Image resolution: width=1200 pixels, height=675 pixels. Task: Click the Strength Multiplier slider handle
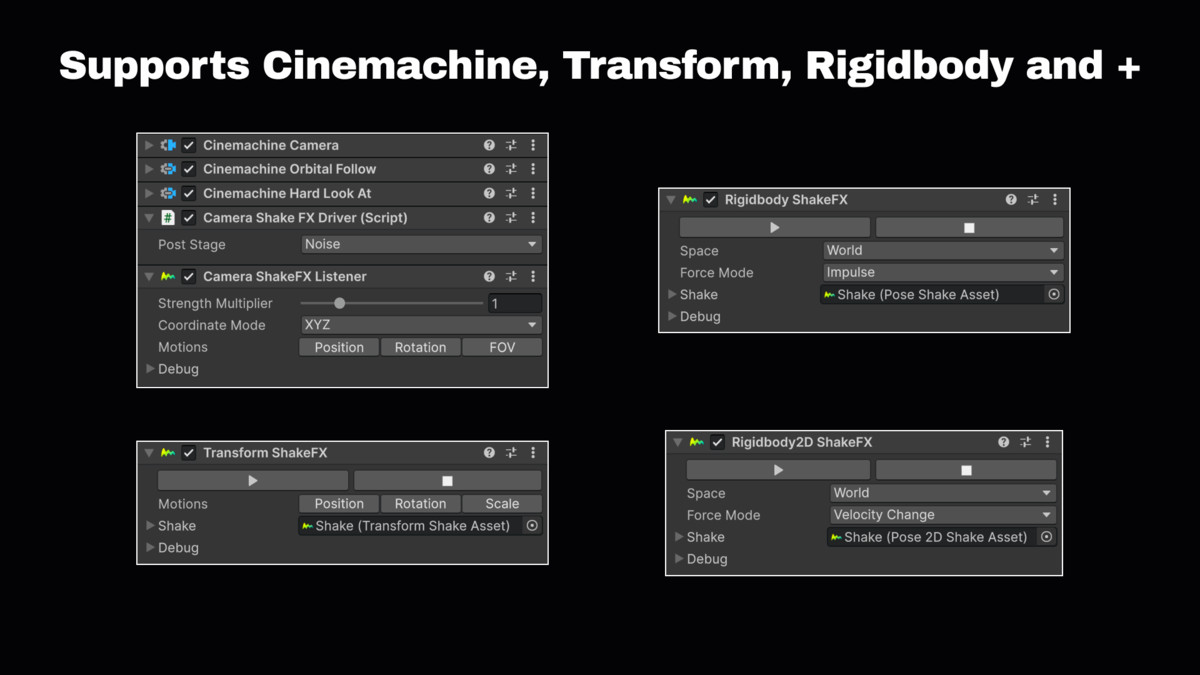[340, 303]
